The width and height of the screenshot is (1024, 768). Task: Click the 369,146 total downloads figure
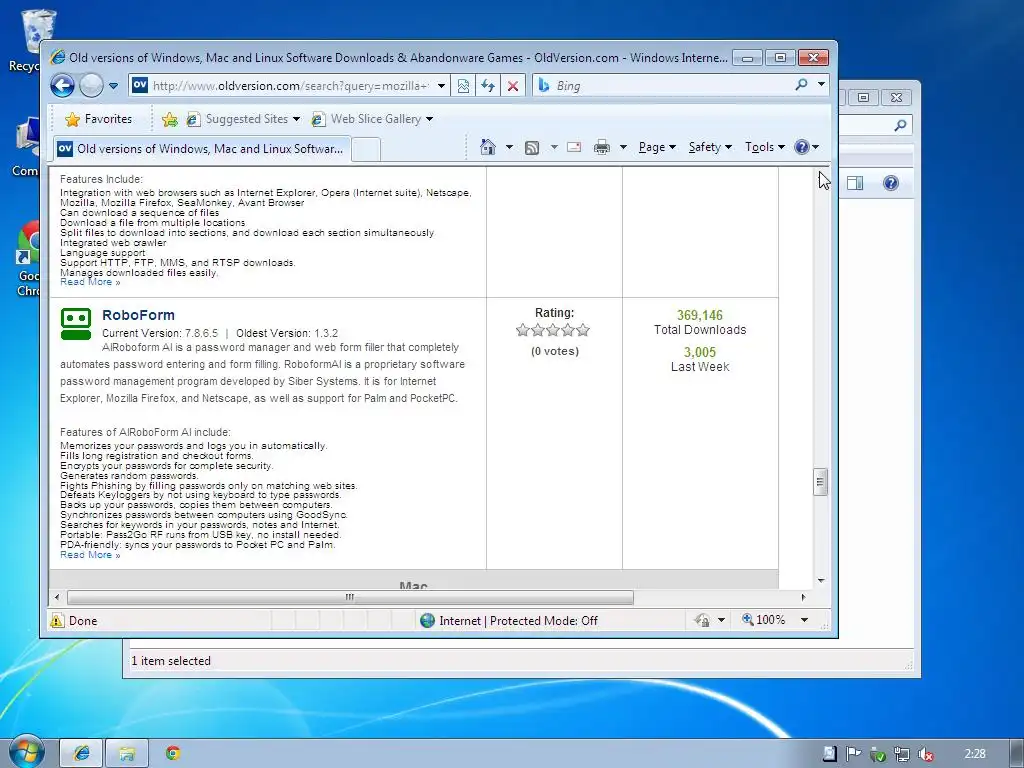point(699,315)
